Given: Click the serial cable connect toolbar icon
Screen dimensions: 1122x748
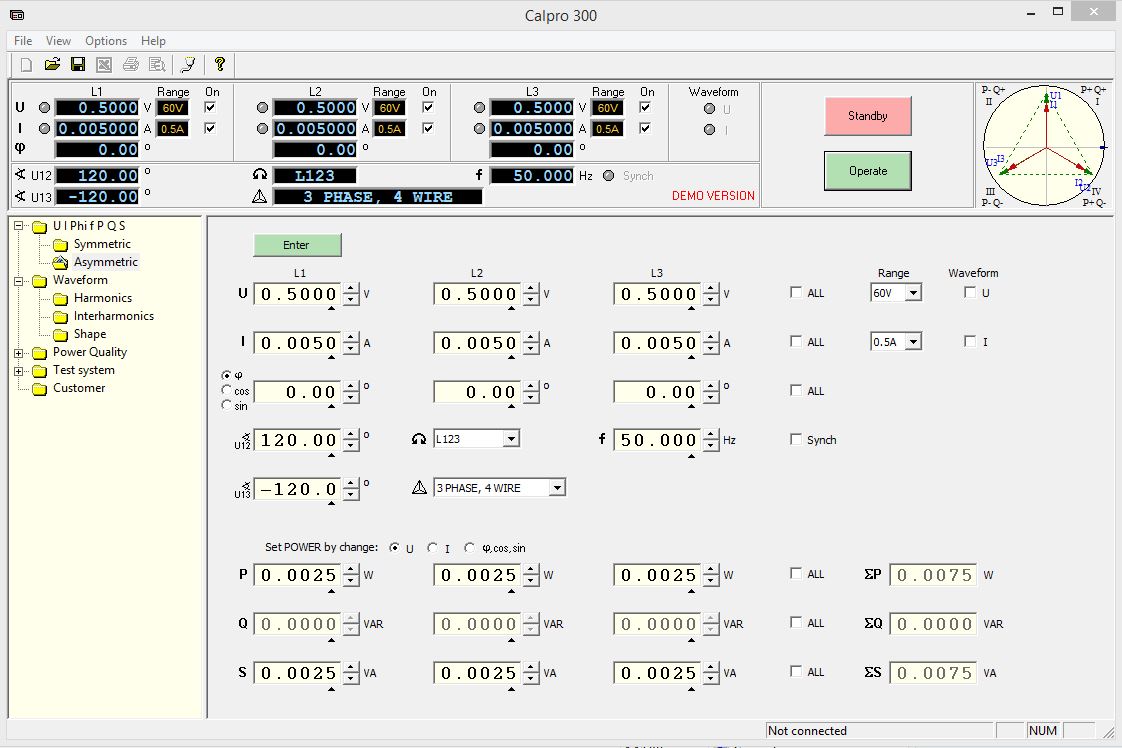Looking at the screenshot, I should point(188,65).
